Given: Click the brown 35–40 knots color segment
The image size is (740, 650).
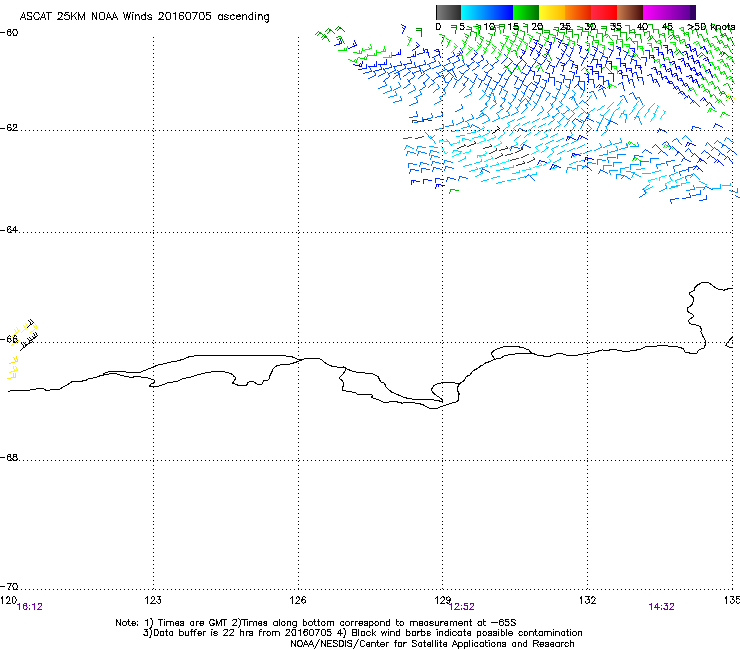Looking at the screenshot, I should (630, 12).
